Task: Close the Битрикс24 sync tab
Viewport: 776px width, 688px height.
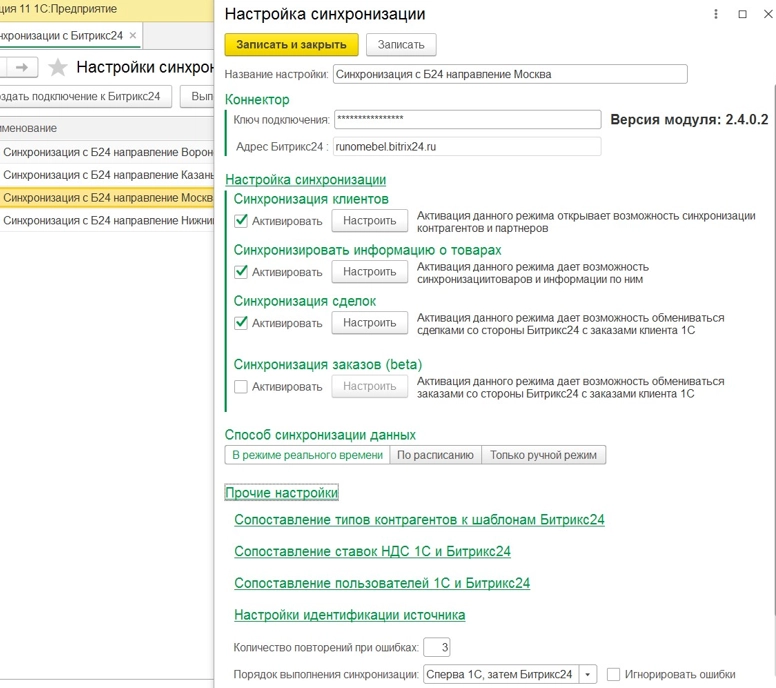Action: click(132, 36)
